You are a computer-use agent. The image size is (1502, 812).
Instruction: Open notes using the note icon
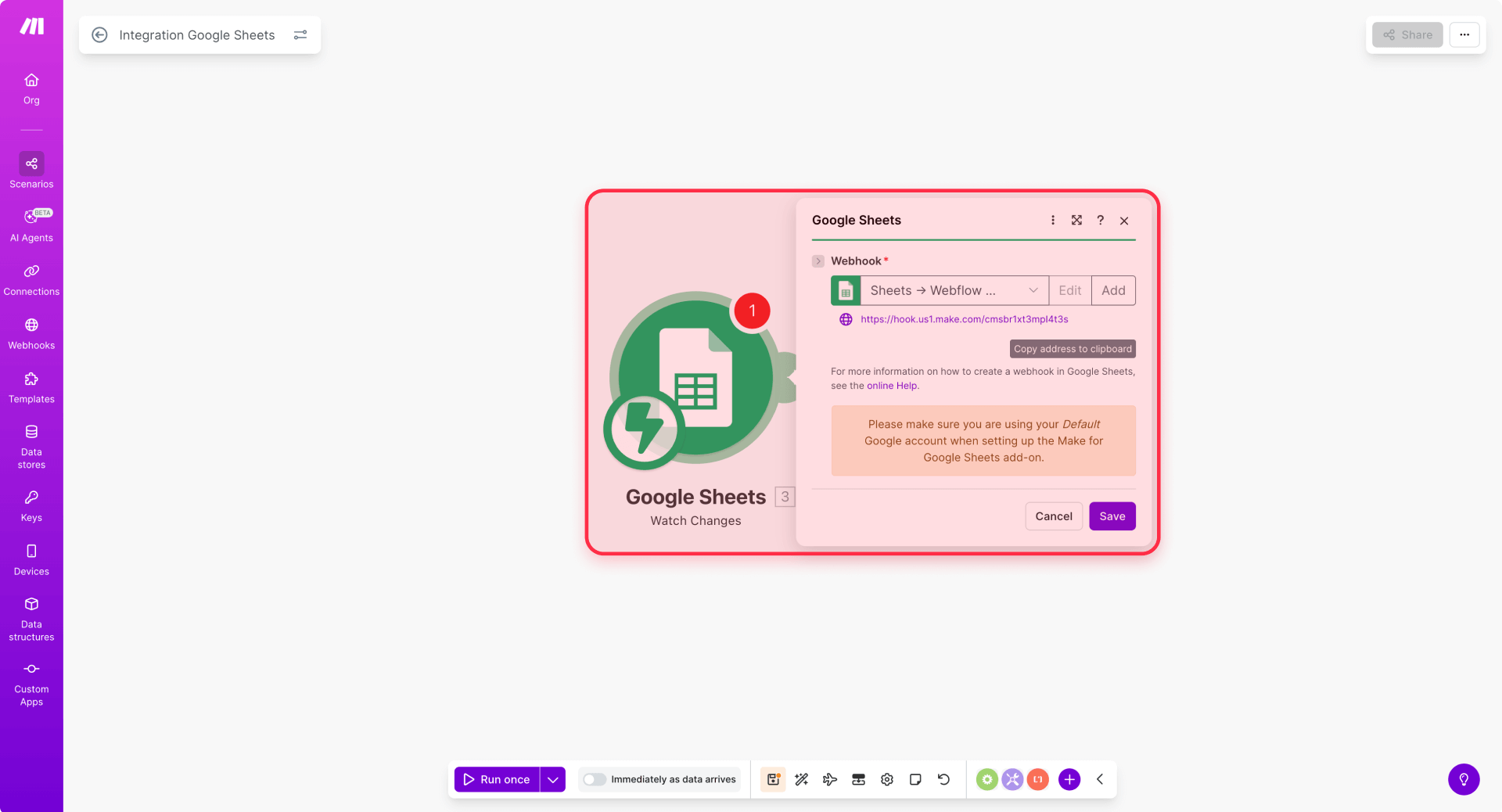(914, 779)
